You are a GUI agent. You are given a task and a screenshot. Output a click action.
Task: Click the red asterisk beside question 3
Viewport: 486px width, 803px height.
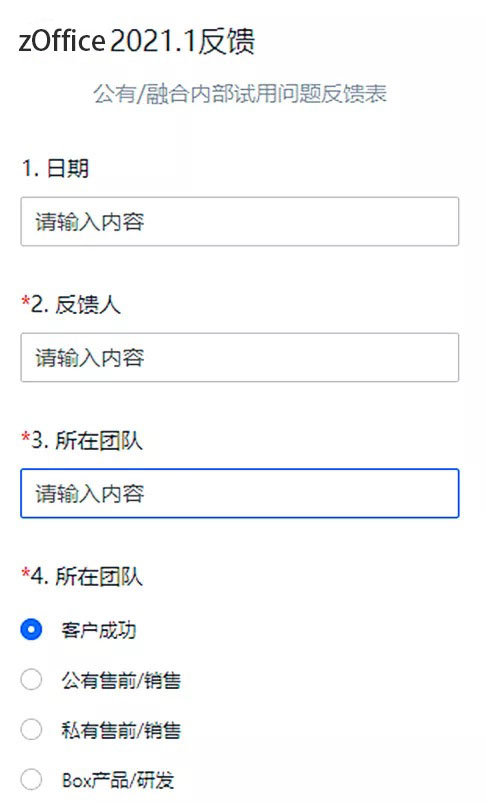pos(26,437)
